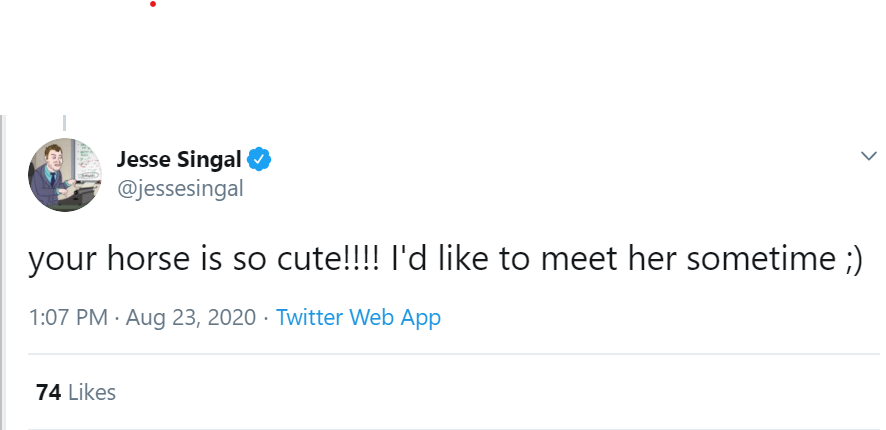886x430 pixels.
Task: Click the number 74 in the likes count
Action: tap(48, 392)
